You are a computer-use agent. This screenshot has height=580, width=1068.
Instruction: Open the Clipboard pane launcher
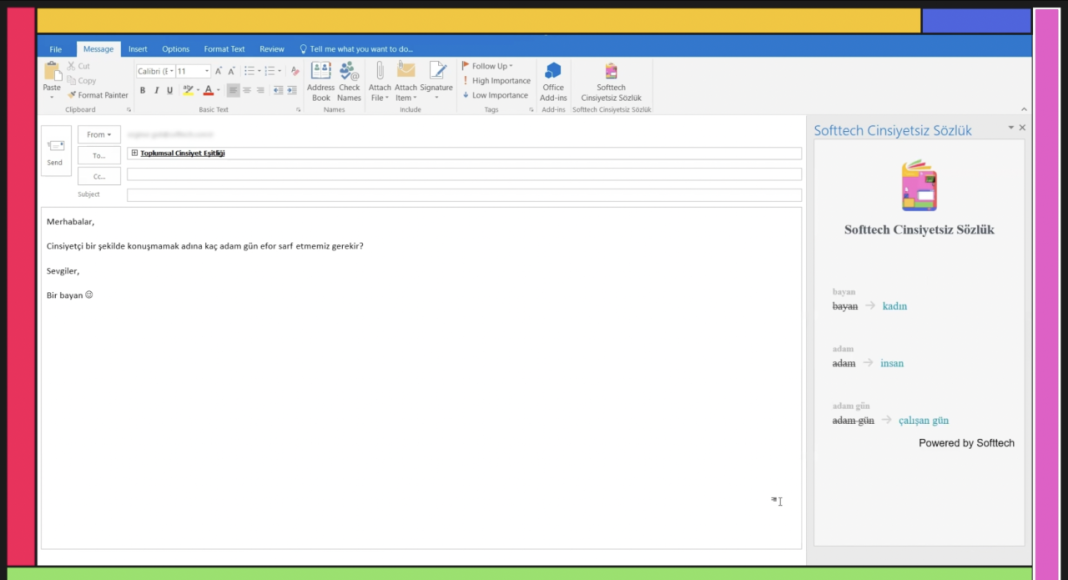(x=129, y=110)
